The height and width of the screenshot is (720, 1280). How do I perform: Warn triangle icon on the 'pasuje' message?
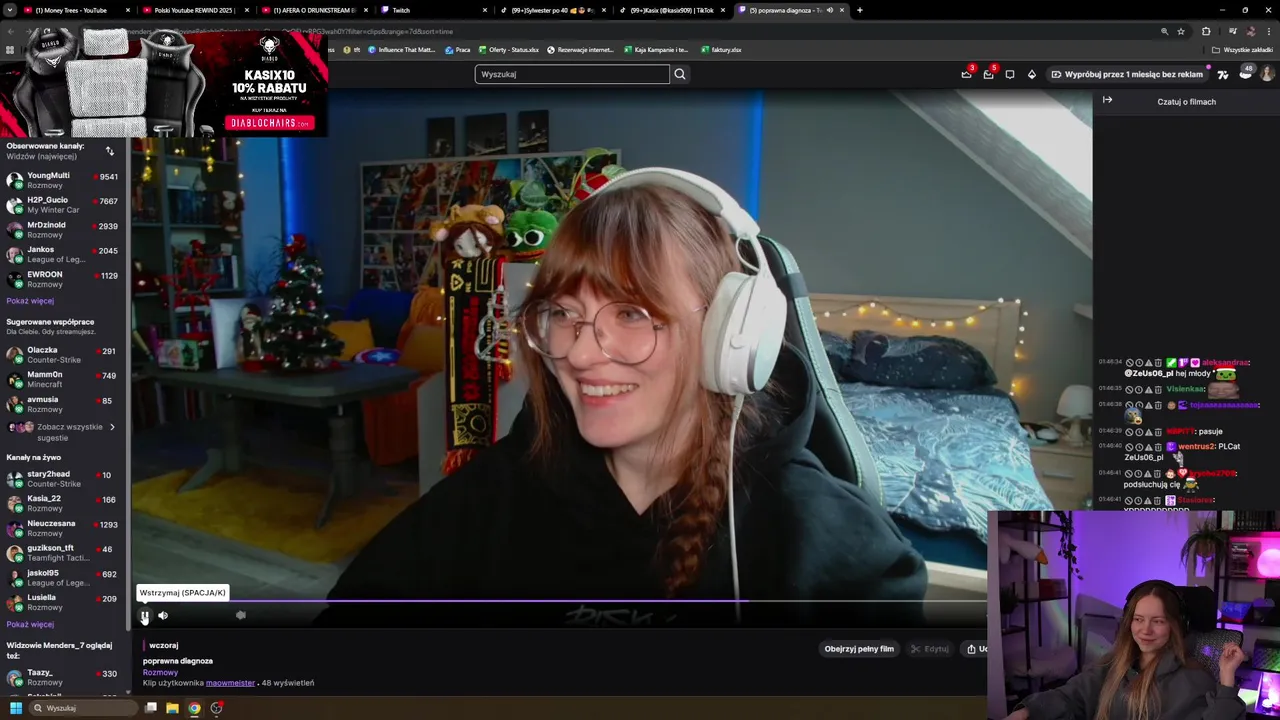[x=1148, y=432]
